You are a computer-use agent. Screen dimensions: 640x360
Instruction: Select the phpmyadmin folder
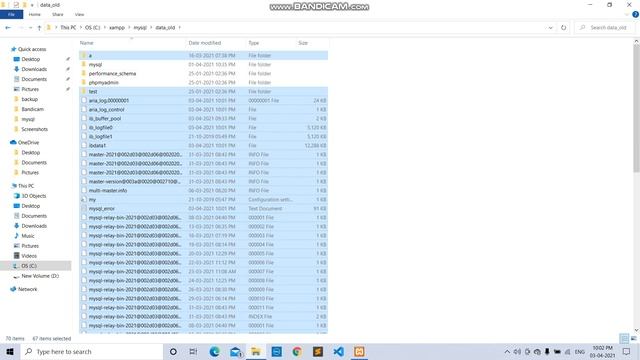point(103,82)
